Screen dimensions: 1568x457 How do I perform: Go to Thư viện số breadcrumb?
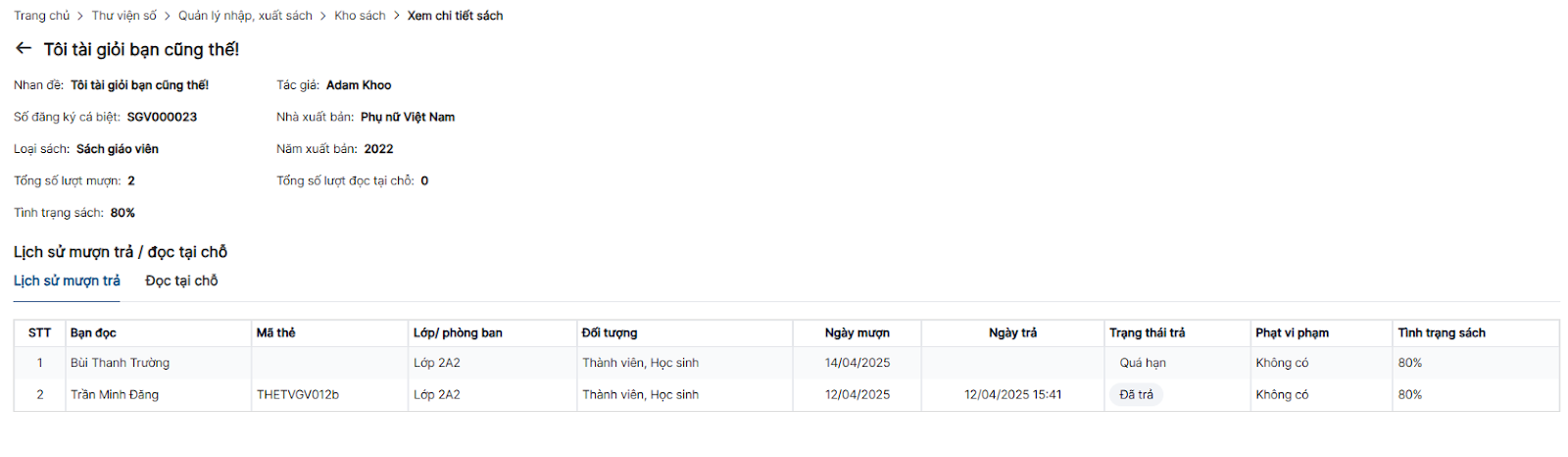tap(123, 16)
